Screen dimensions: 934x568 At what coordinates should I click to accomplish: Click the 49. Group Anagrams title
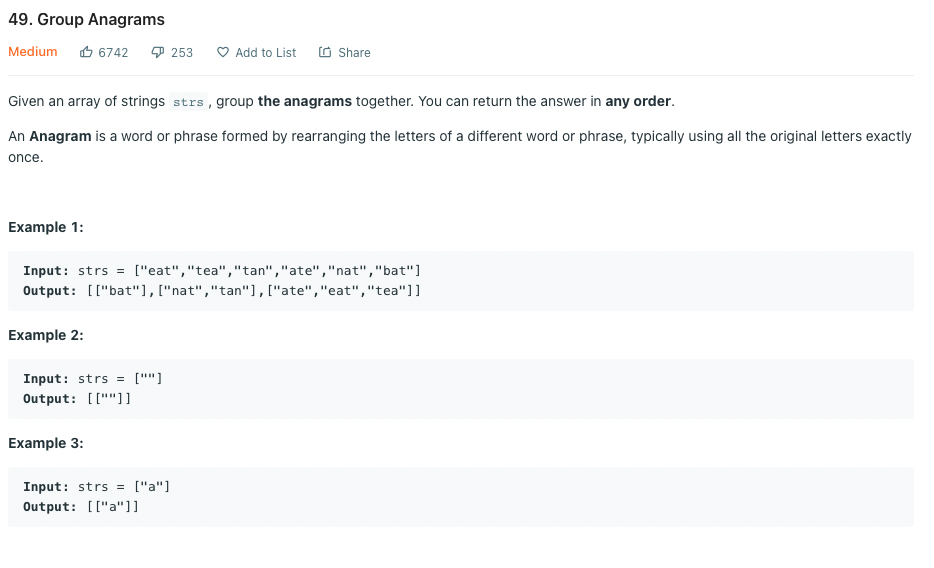click(x=86, y=20)
